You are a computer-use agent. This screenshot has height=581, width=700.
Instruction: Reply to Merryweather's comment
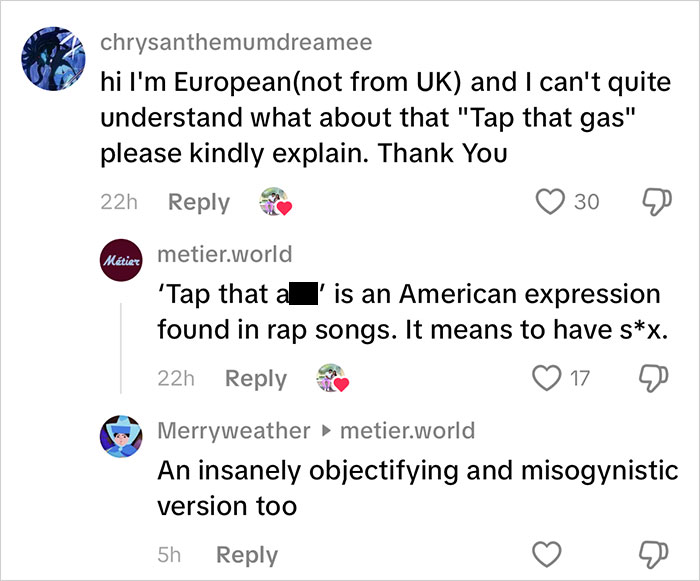tap(247, 555)
